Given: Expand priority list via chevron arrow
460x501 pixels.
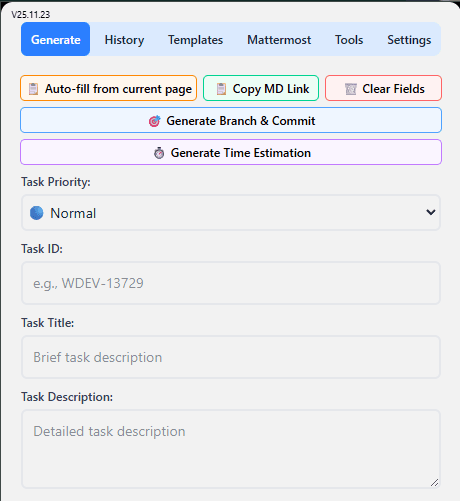Looking at the screenshot, I should pyautogui.click(x=431, y=212).
